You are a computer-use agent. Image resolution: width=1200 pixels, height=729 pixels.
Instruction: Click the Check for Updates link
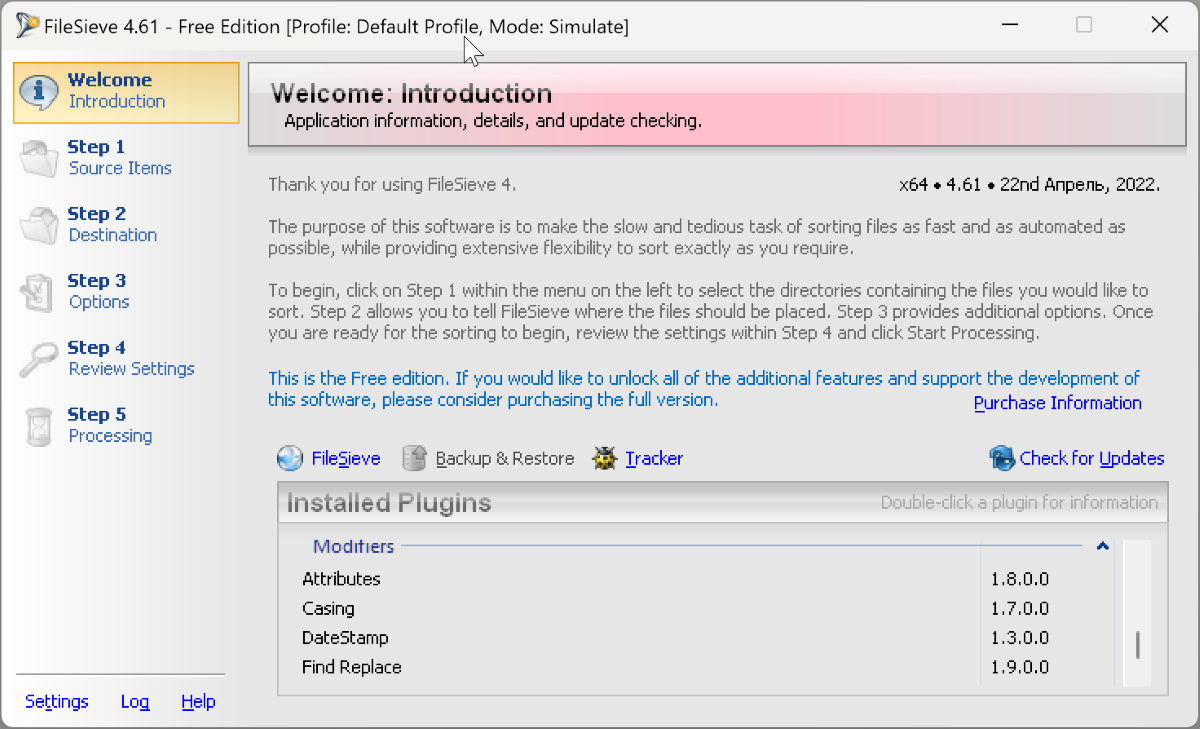pos(1092,459)
